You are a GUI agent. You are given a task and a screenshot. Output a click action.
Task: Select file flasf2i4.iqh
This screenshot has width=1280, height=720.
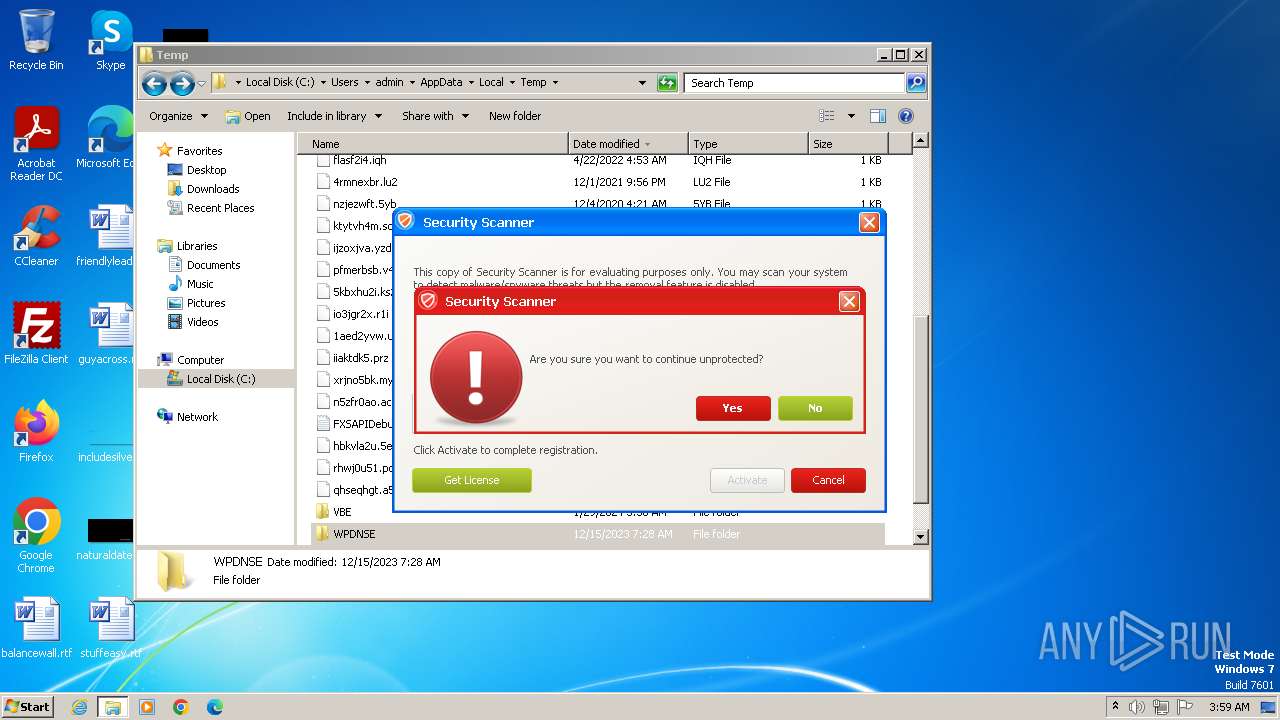tap(598, 160)
